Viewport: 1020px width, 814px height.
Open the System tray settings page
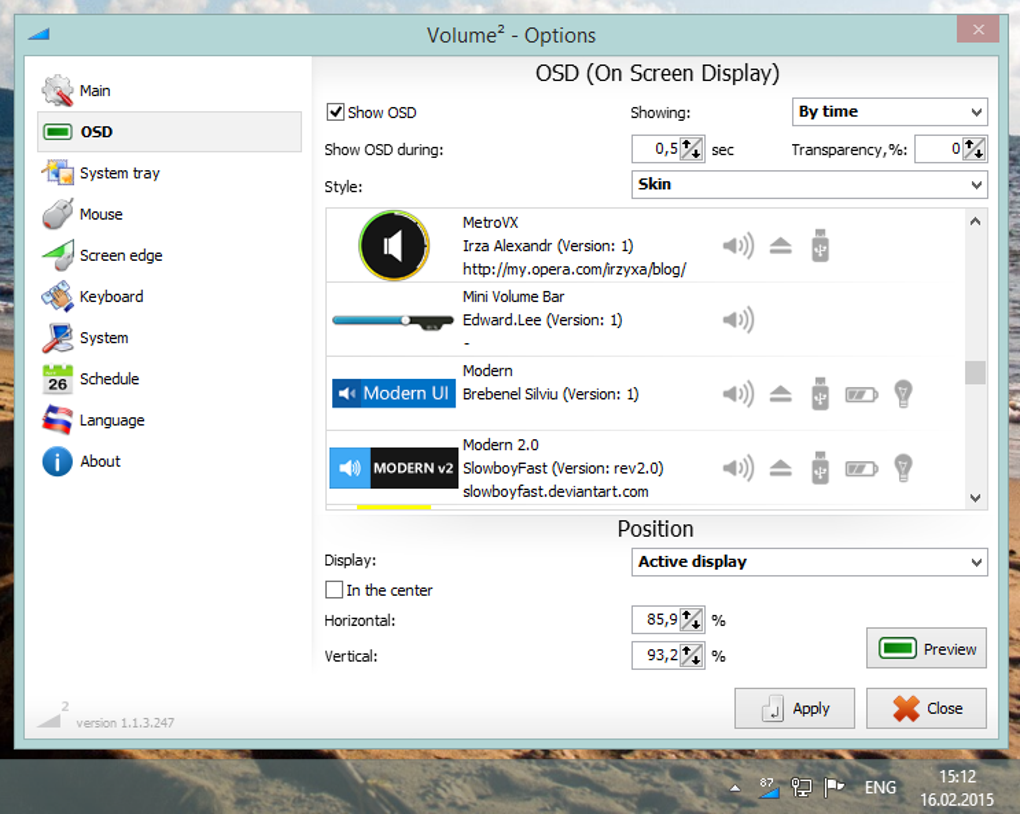[x=169, y=173]
